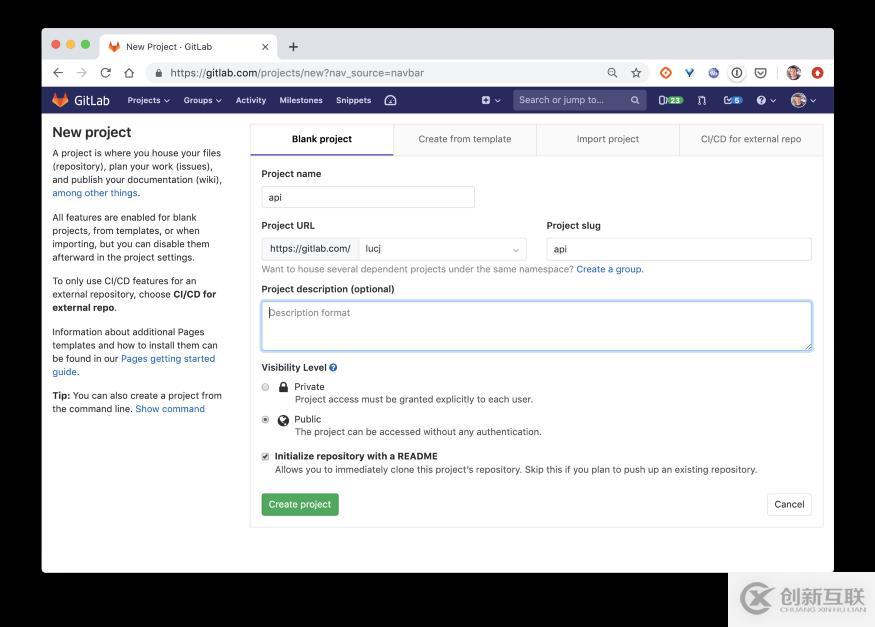Open the operations dashboard icon in navbar
Screen dimensions: 875x627
tap(391, 100)
